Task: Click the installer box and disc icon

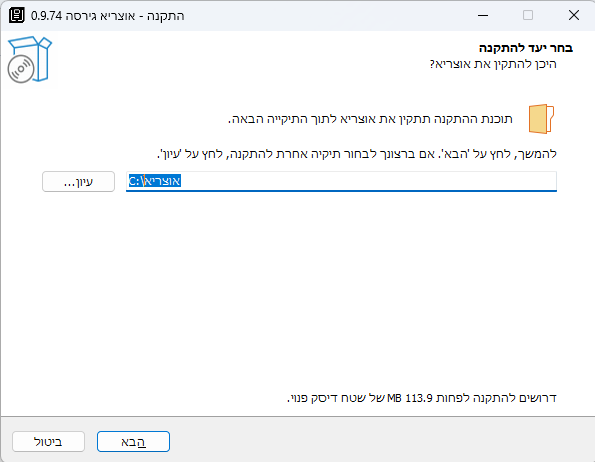Action: 30,59
